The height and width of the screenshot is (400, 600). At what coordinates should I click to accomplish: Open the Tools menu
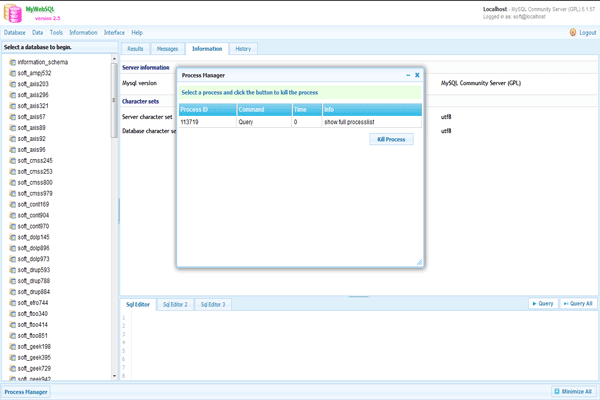(56, 32)
